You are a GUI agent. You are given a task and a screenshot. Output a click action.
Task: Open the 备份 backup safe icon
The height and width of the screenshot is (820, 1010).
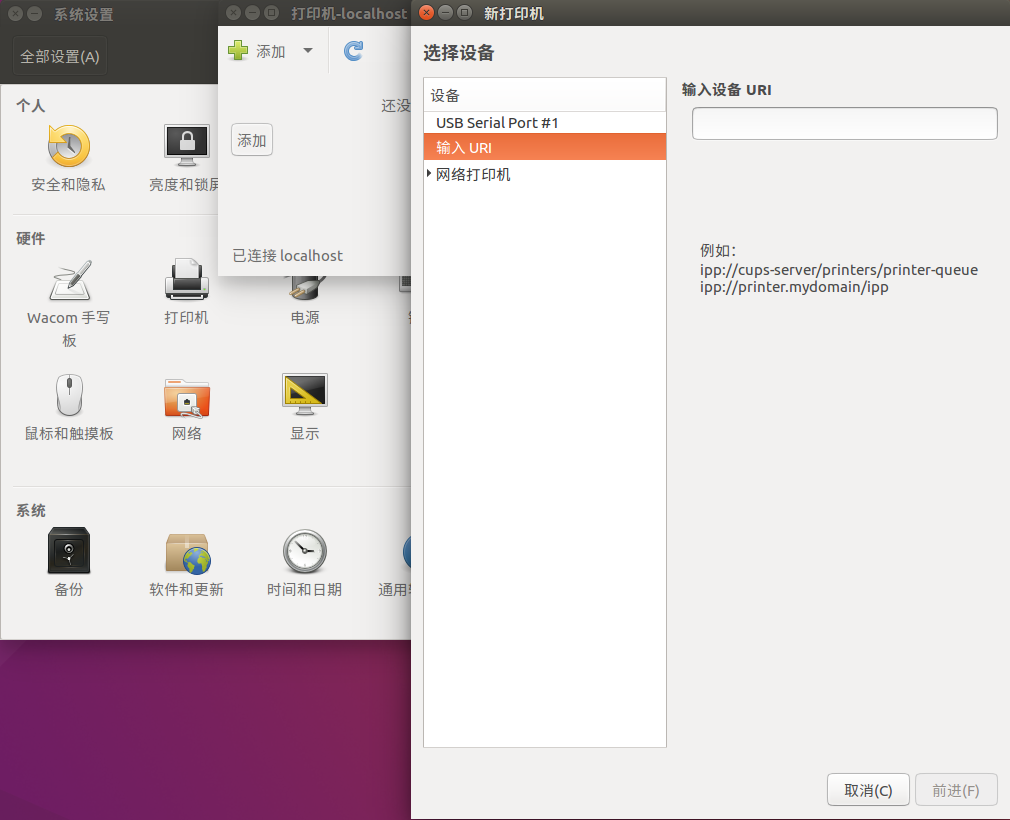pyautogui.click(x=69, y=562)
